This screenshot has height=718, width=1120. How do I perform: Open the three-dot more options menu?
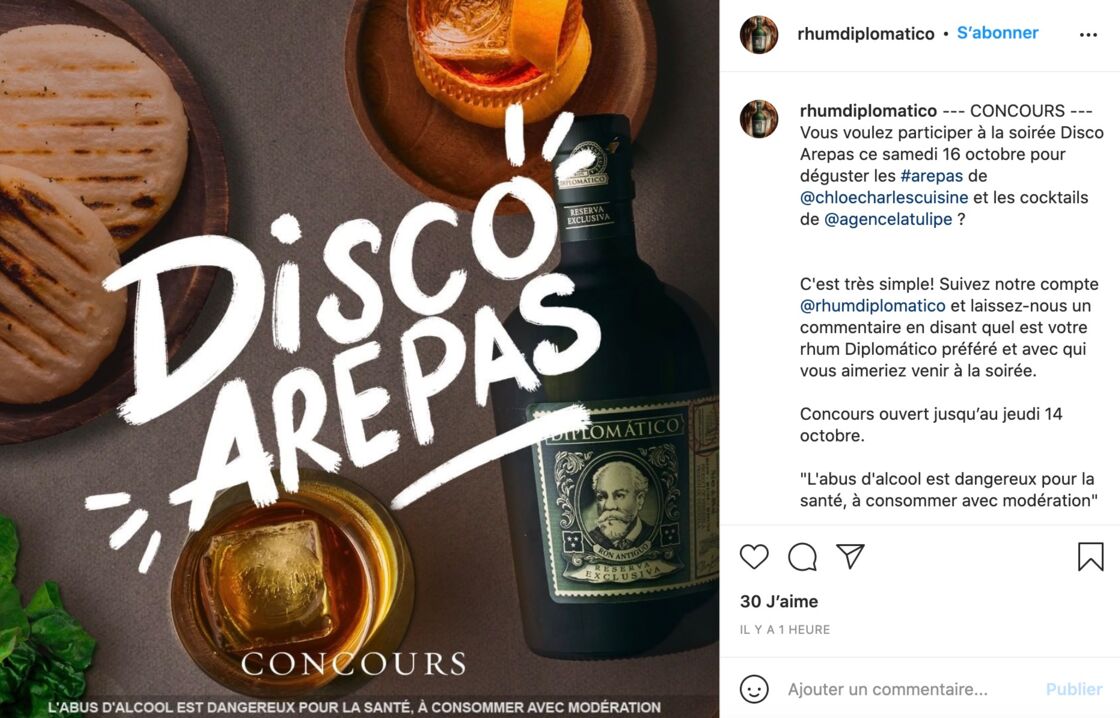coord(1088,35)
